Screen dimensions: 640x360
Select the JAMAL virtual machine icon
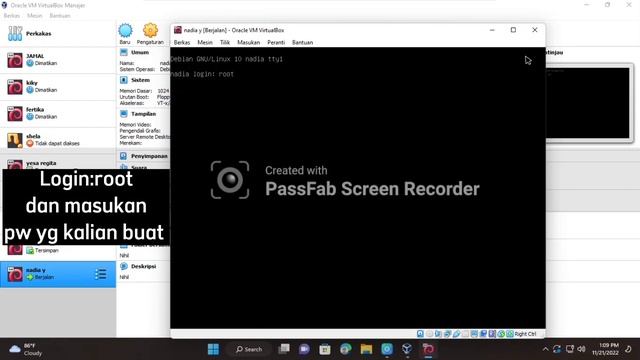[15, 60]
